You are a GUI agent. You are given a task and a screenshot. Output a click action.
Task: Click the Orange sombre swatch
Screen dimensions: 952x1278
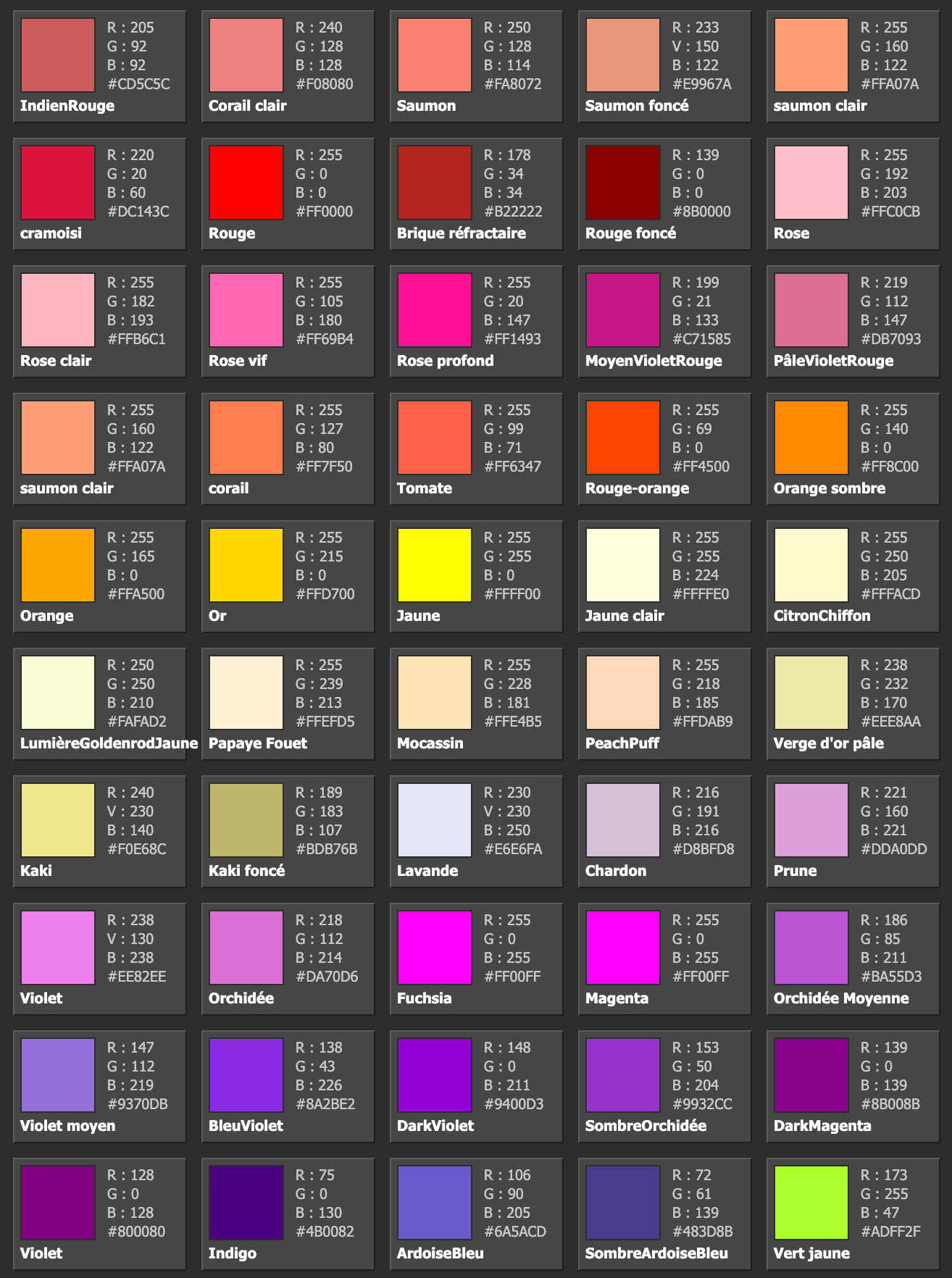pos(811,438)
